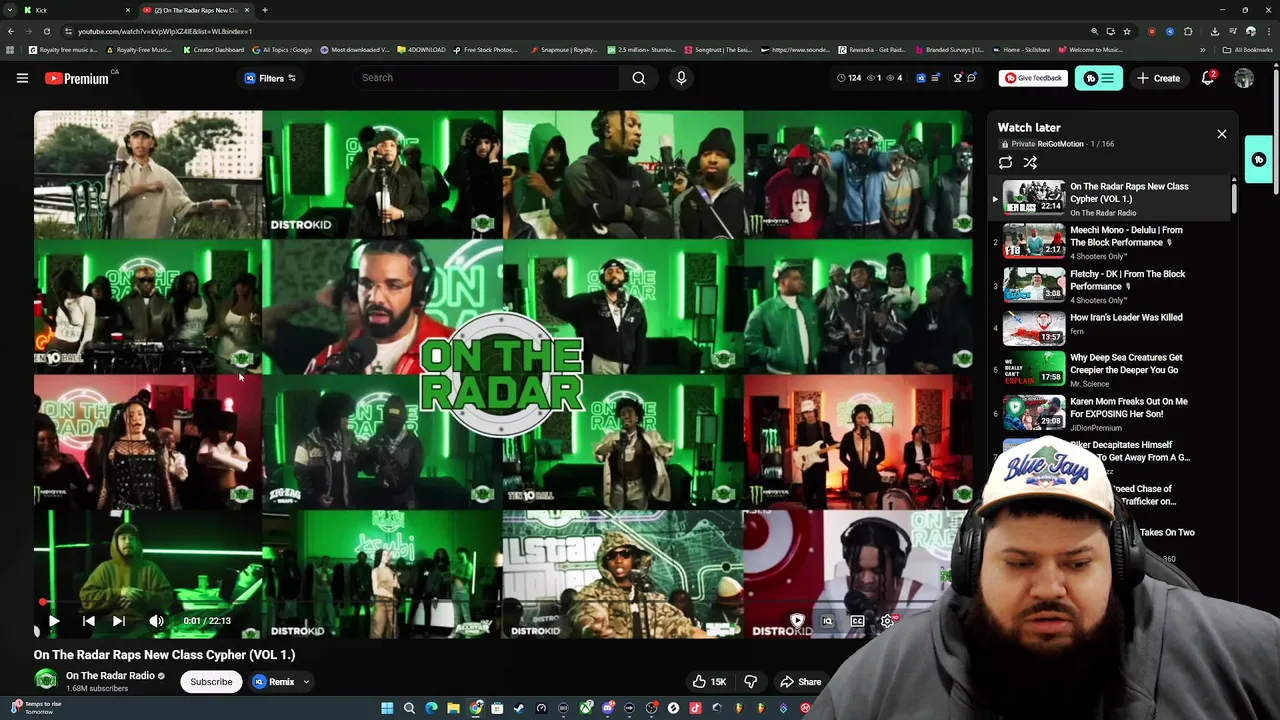The image size is (1280, 720).
Task: Open player settings gear
Action: pyautogui.click(x=887, y=621)
